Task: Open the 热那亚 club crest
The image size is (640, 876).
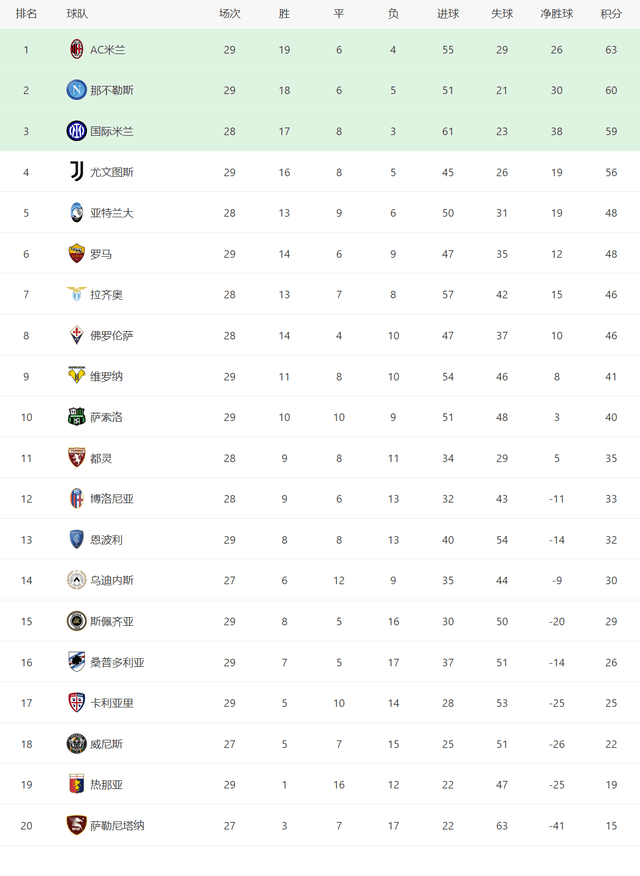Action: pos(77,784)
